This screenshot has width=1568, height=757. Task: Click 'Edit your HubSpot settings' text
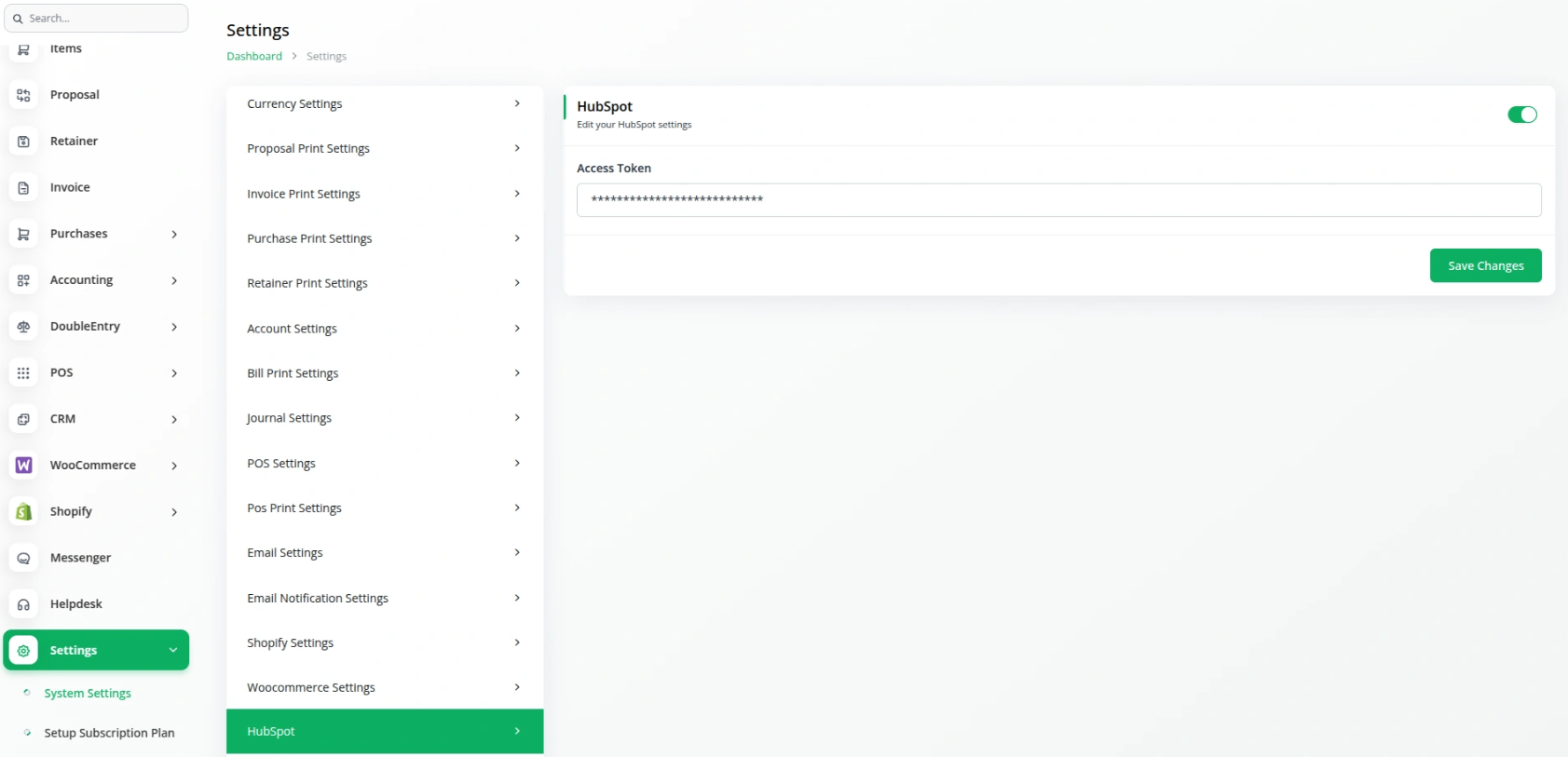click(634, 125)
